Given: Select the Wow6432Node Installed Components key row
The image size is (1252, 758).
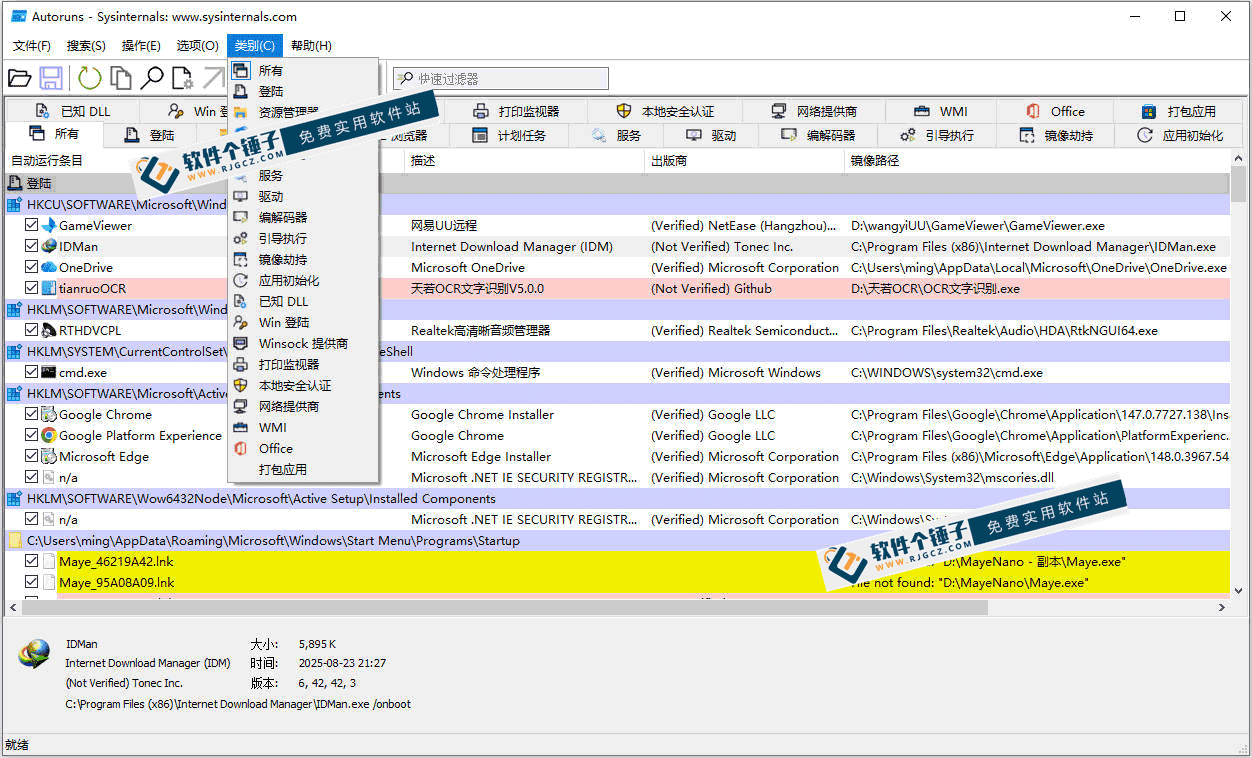Looking at the screenshot, I should [x=617, y=499].
